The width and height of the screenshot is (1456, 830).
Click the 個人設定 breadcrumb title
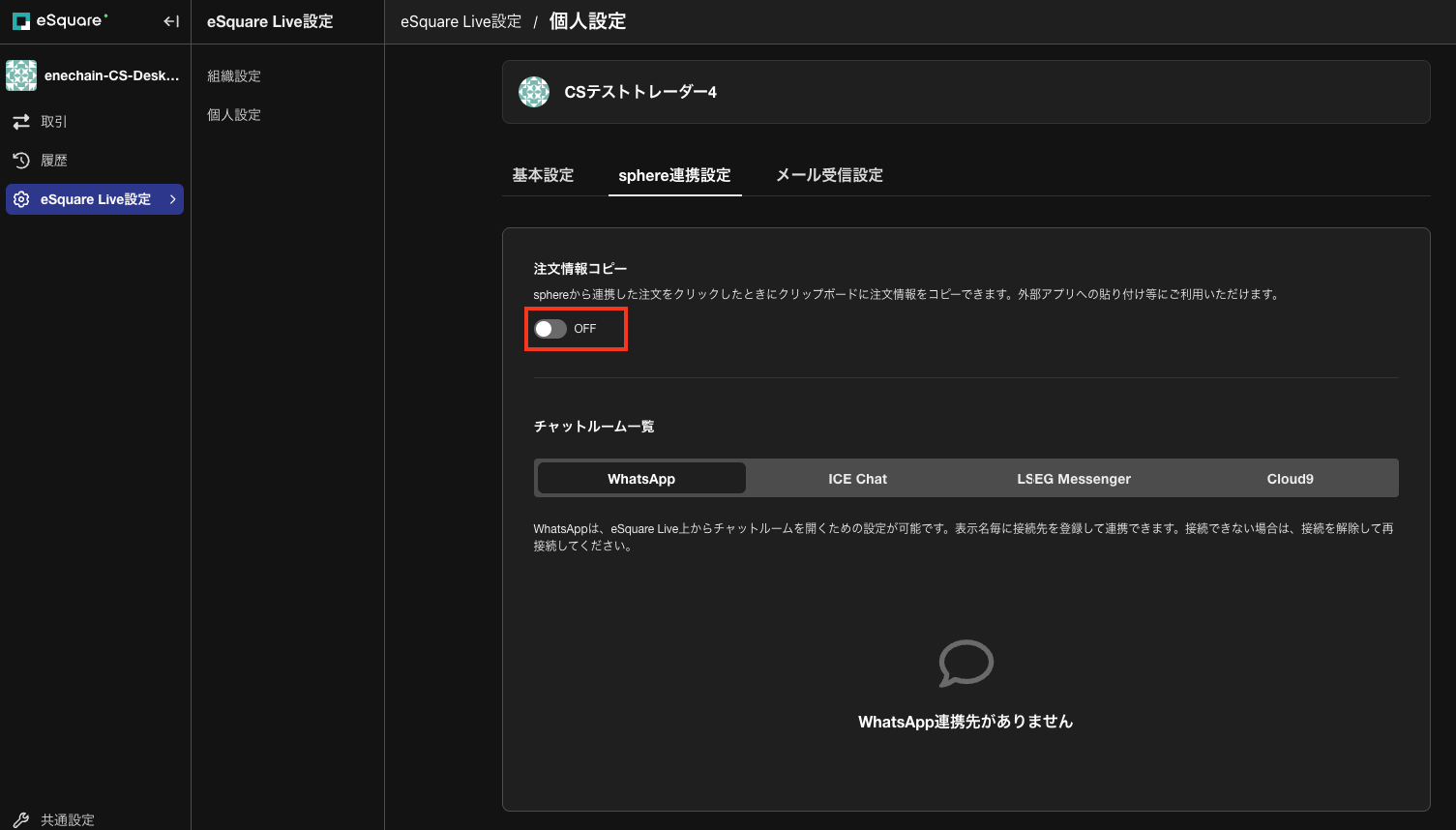pos(588,21)
